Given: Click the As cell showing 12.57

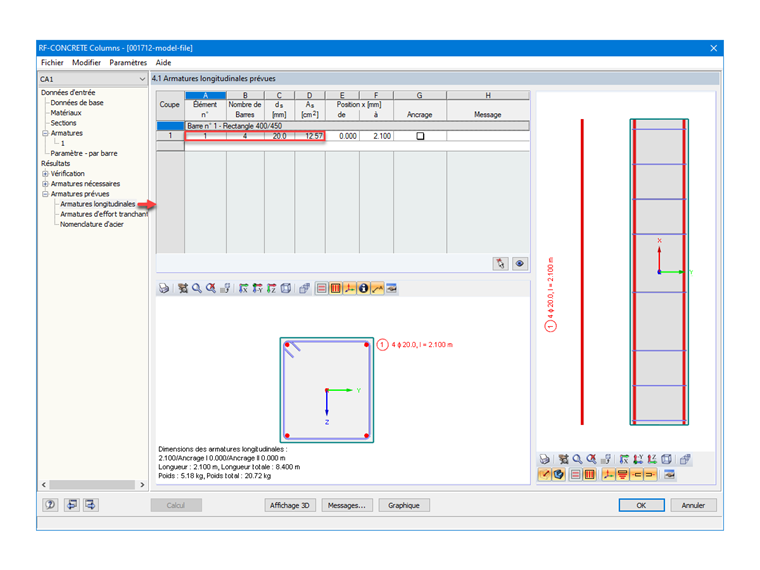Looking at the screenshot, I should tap(310, 136).
